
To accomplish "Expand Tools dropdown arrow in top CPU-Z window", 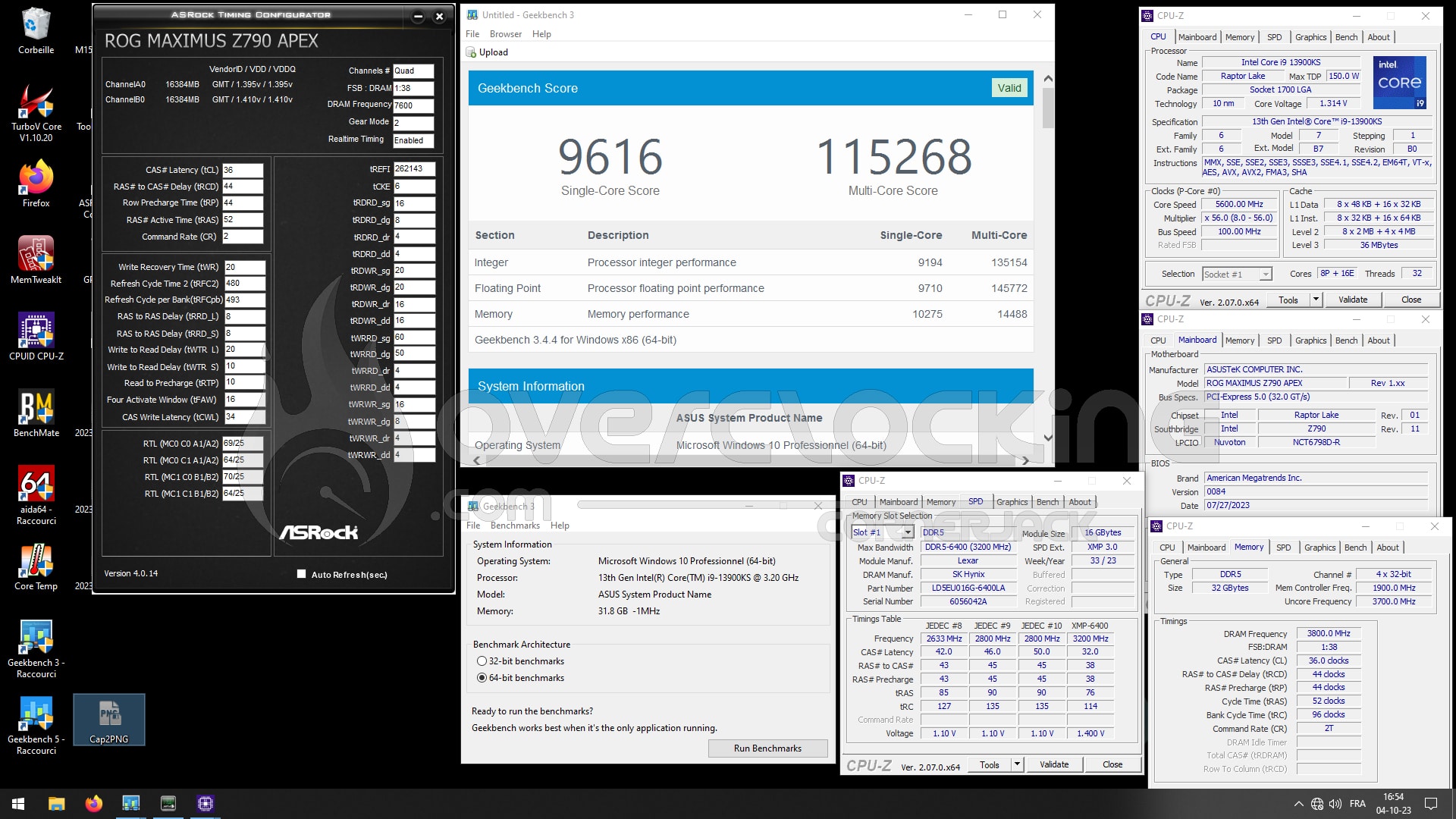I will coord(1316,300).
